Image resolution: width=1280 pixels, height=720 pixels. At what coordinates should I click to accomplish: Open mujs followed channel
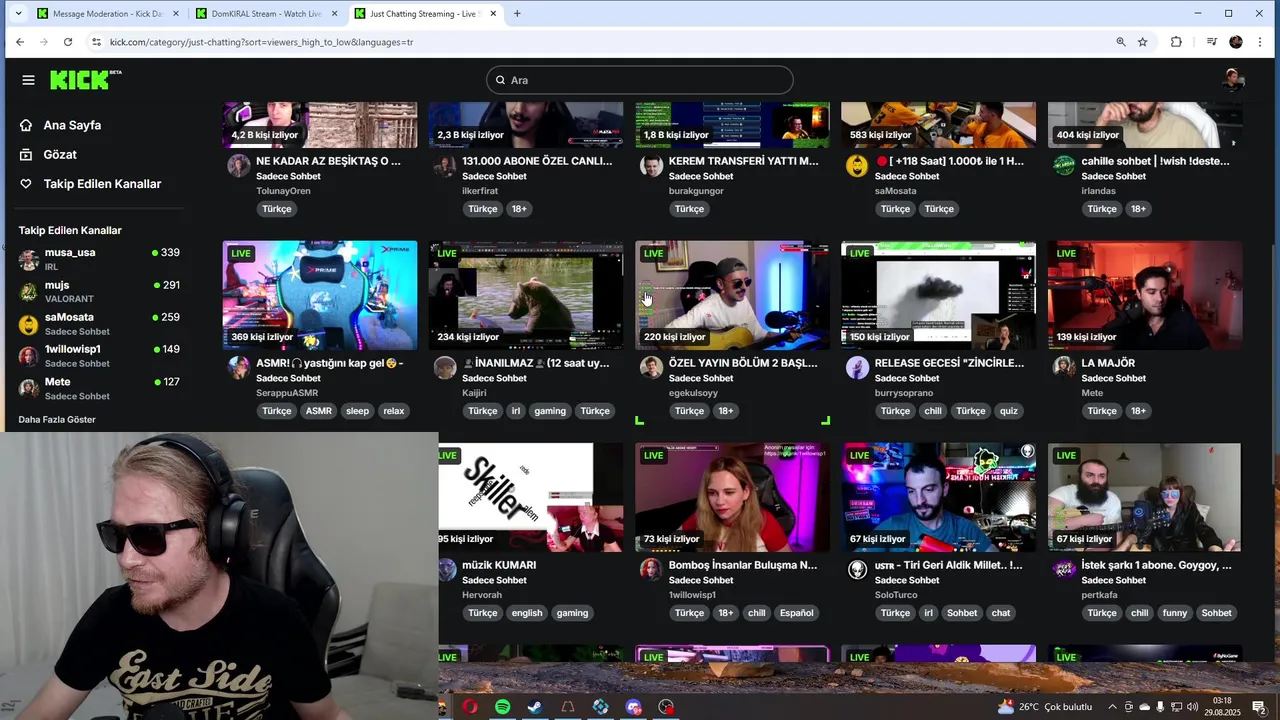[x=98, y=291]
